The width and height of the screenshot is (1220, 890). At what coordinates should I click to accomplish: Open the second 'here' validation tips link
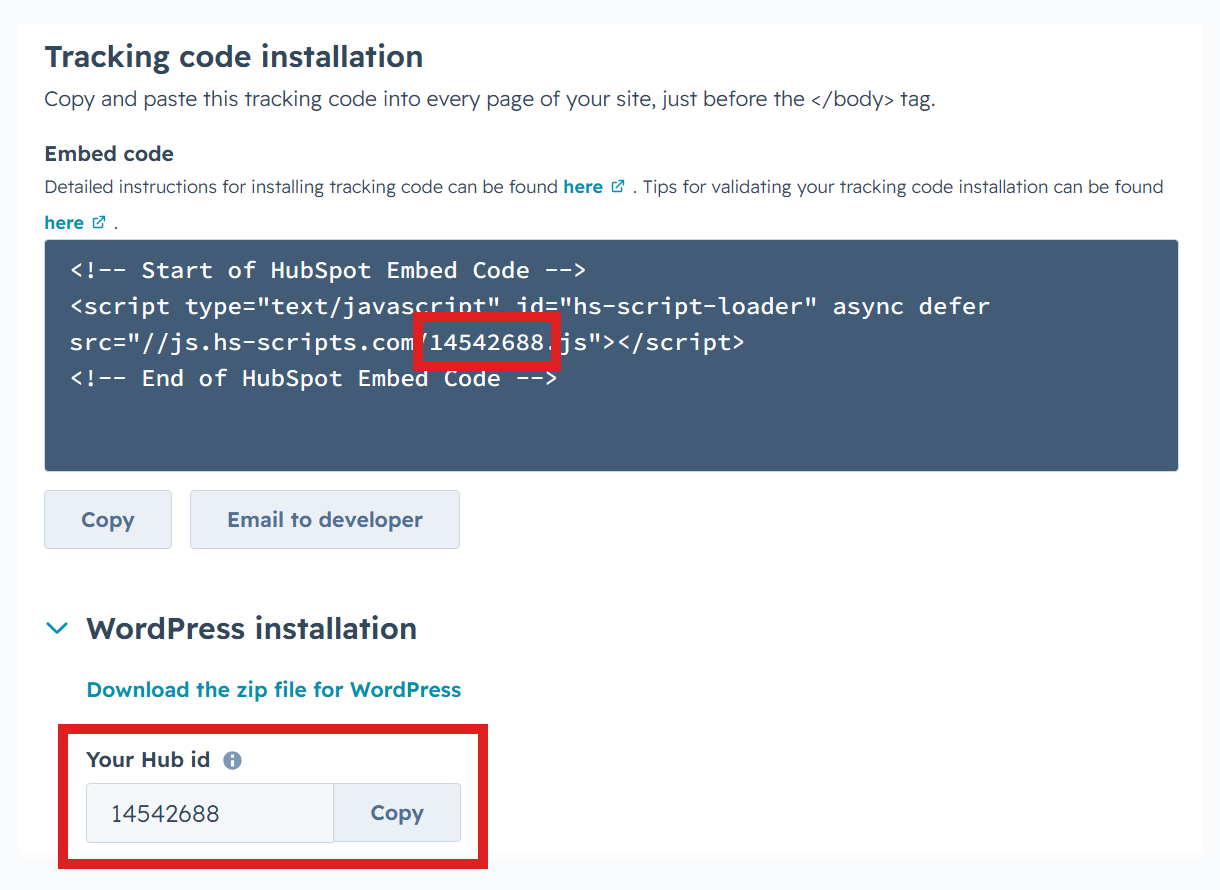(64, 223)
